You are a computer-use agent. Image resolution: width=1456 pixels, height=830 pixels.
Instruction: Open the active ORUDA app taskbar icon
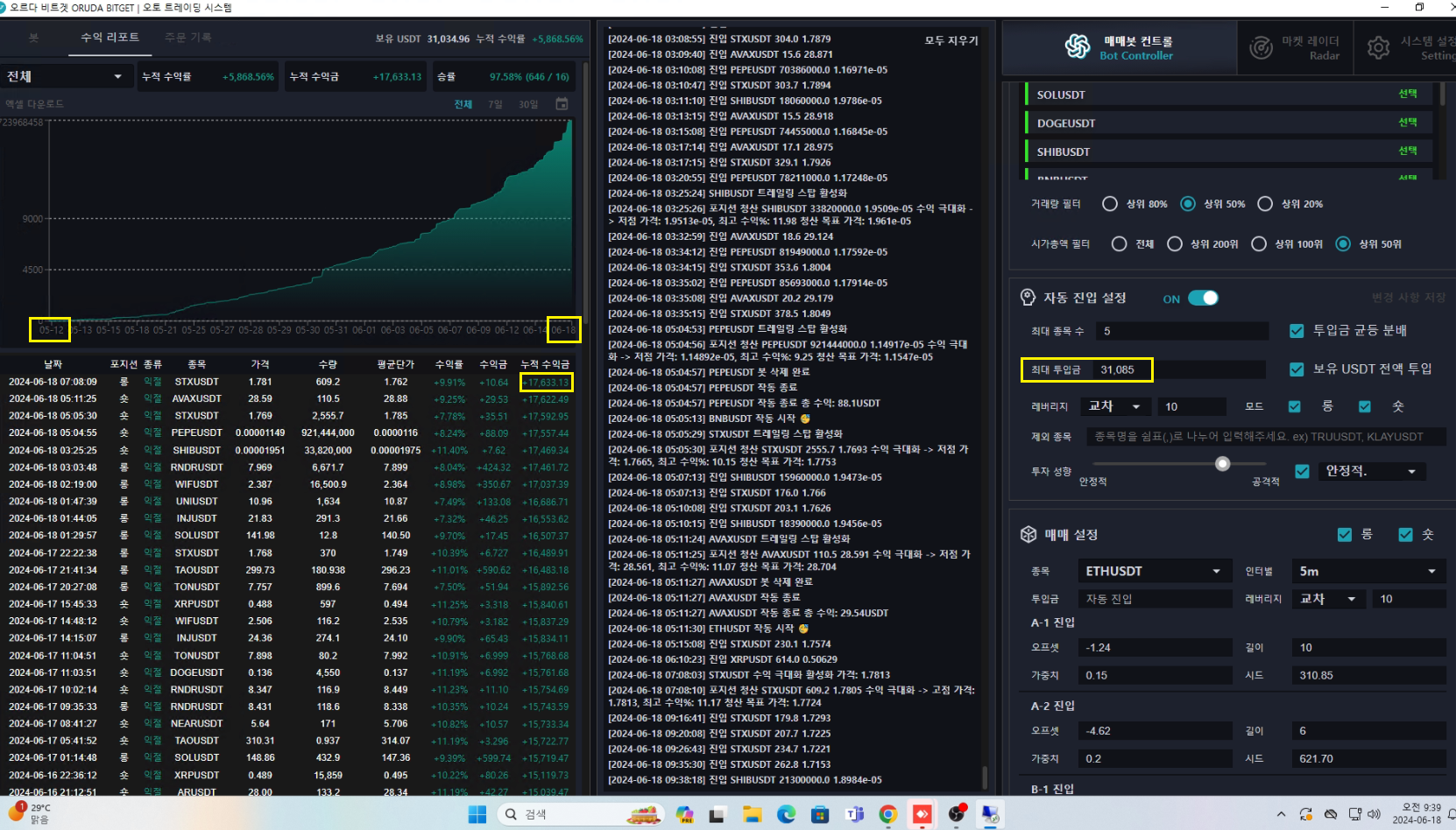click(x=991, y=814)
